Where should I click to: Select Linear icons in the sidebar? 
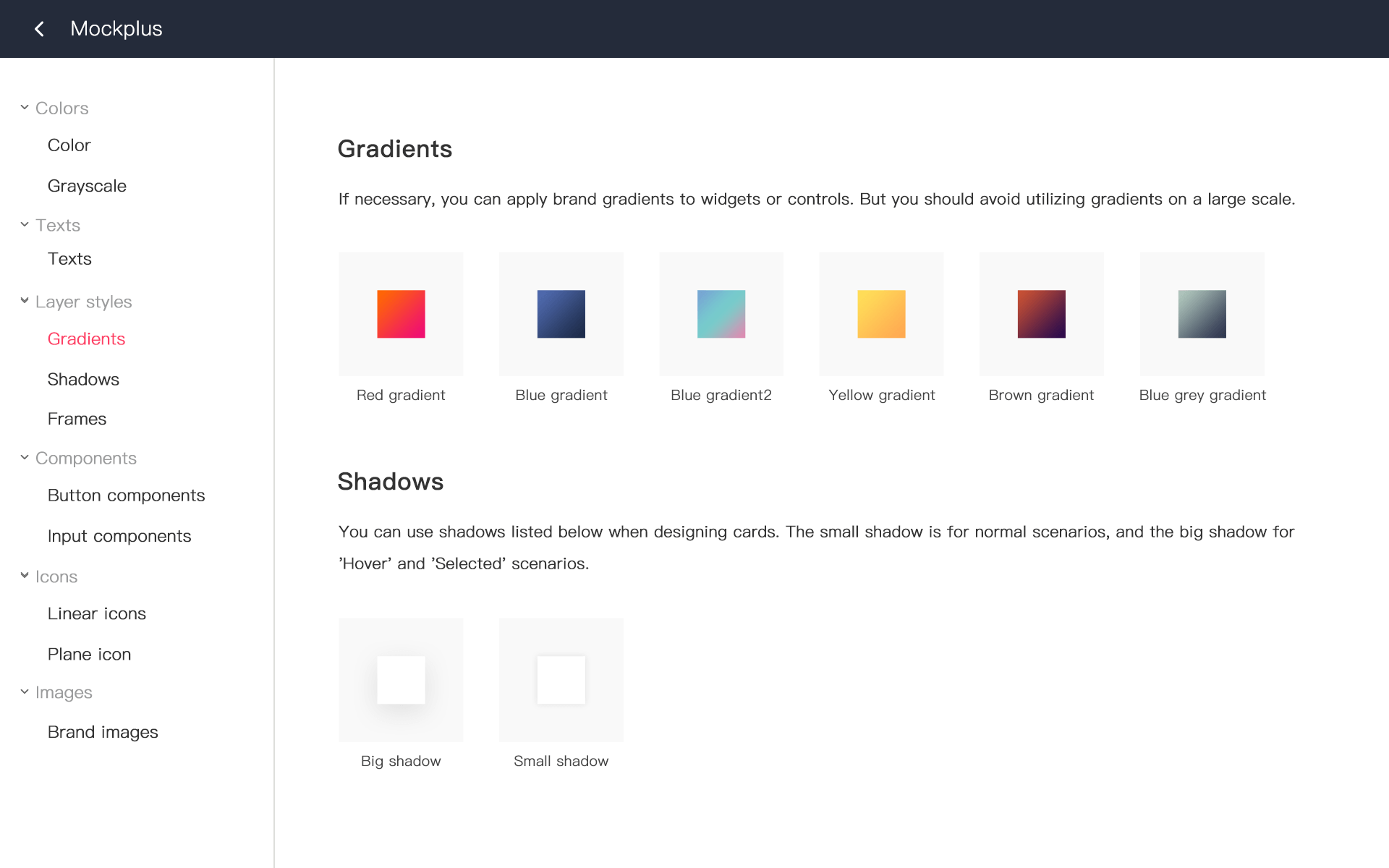(x=96, y=613)
